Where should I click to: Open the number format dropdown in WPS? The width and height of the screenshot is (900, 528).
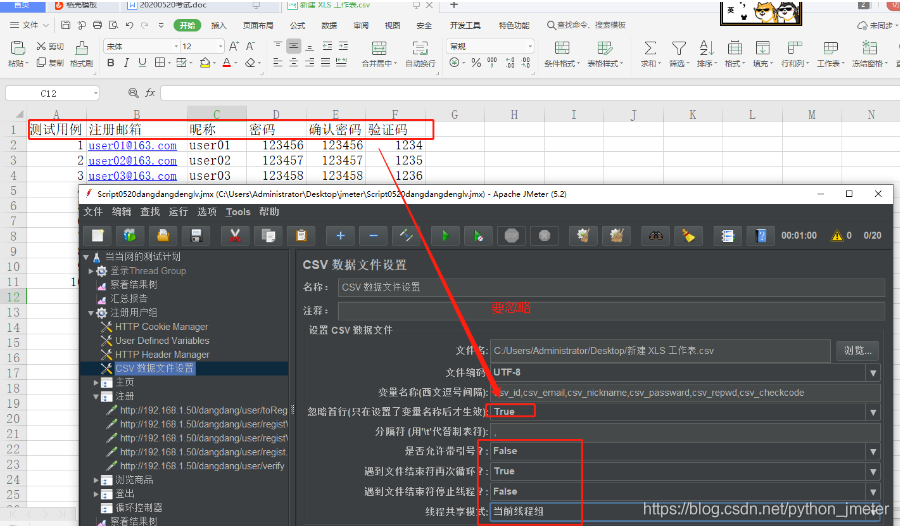pyautogui.click(x=529, y=46)
